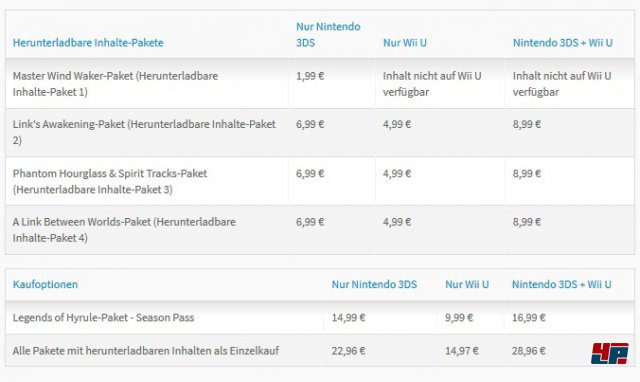Click the 1,99 € price for Master Wind Waker
The image size is (640, 382).
point(310,76)
